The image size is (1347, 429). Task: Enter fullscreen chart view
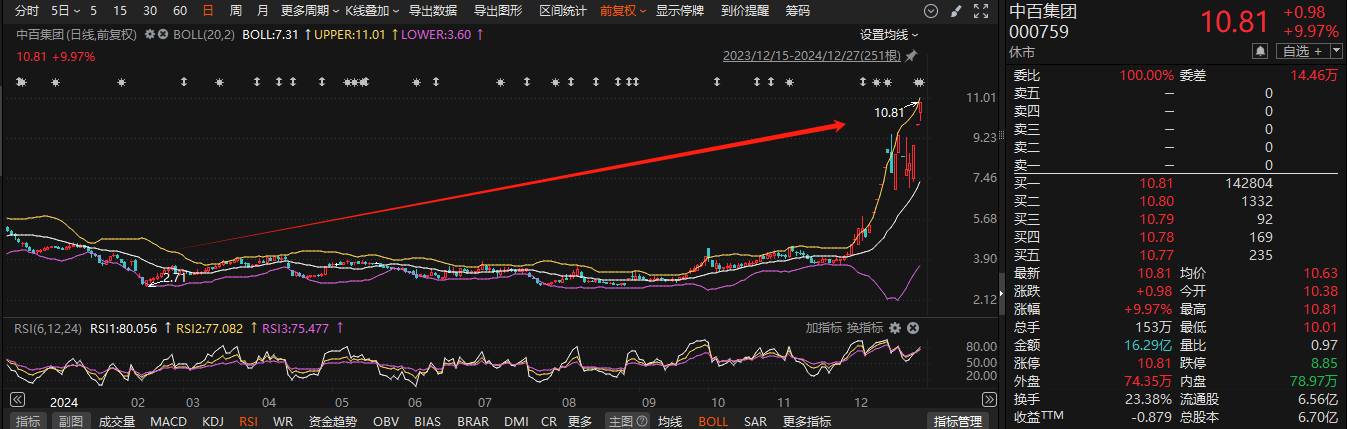(981, 11)
